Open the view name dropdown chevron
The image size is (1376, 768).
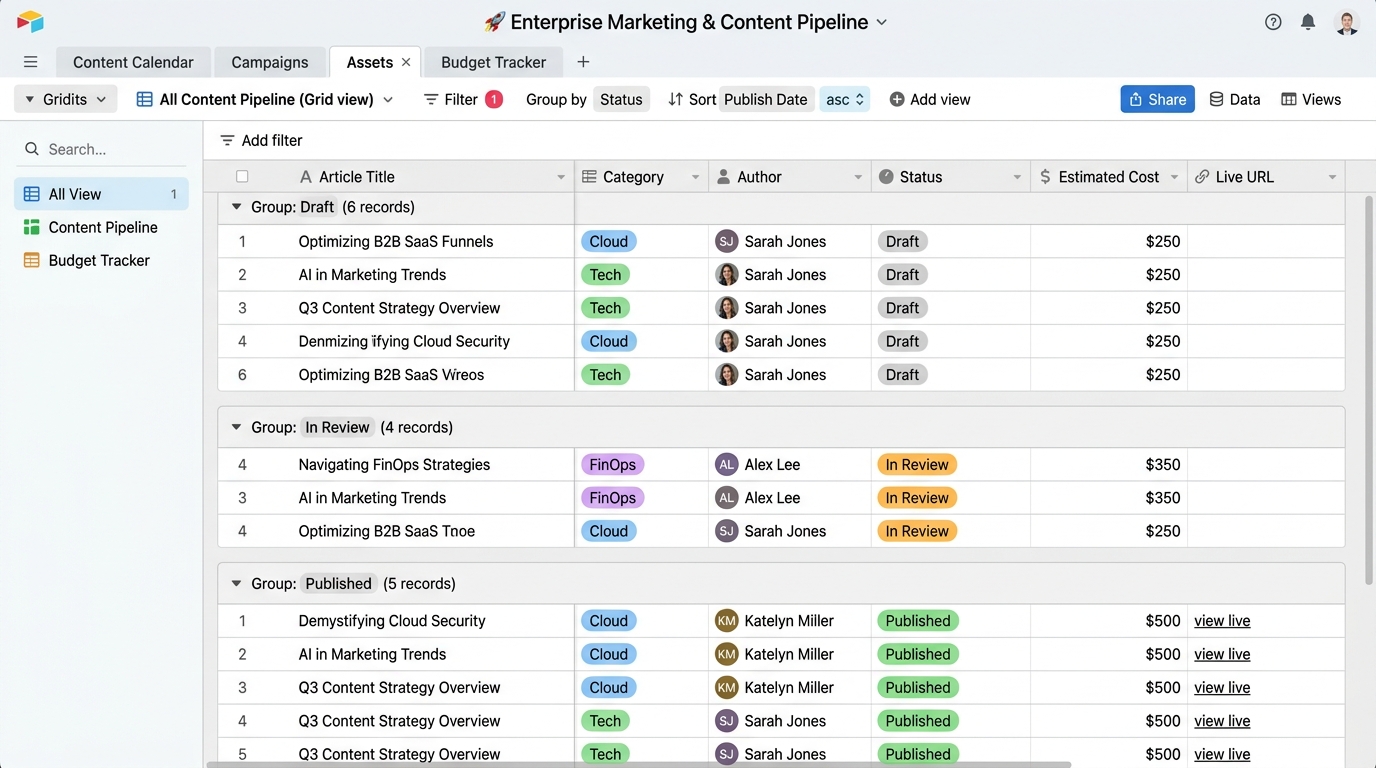388,99
